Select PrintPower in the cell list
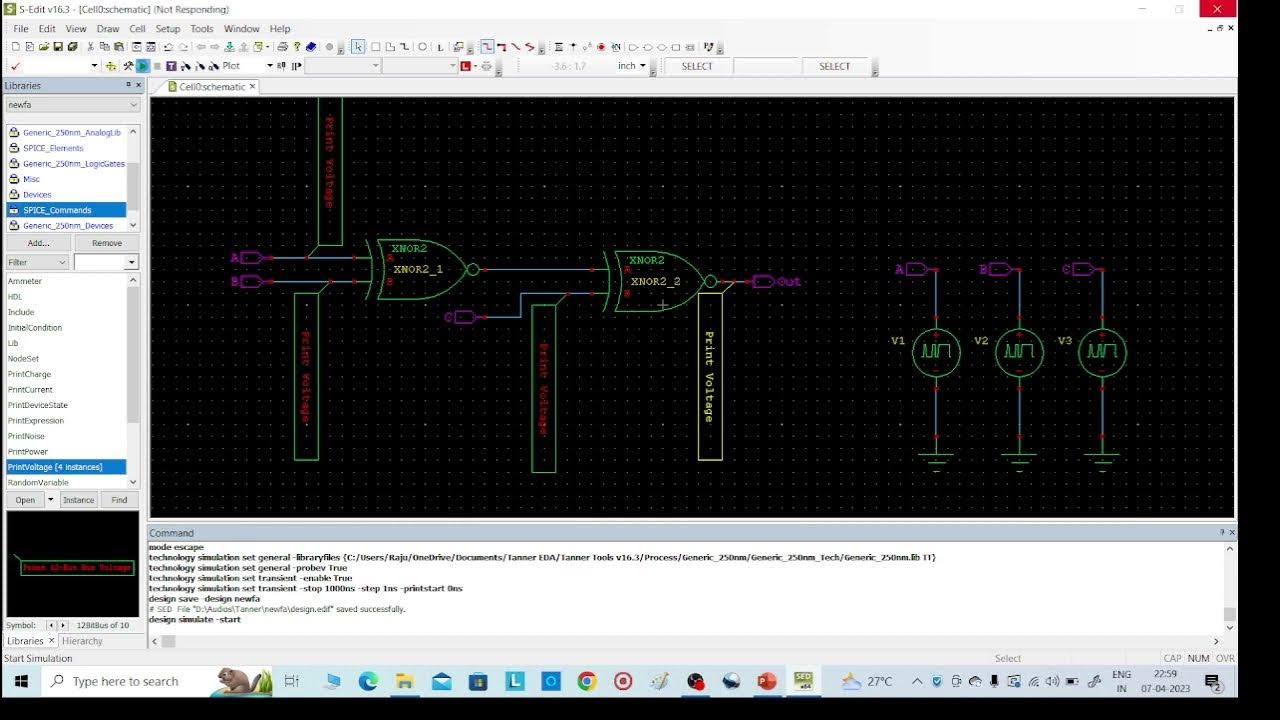The width and height of the screenshot is (1280, 720). coord(28,452)
